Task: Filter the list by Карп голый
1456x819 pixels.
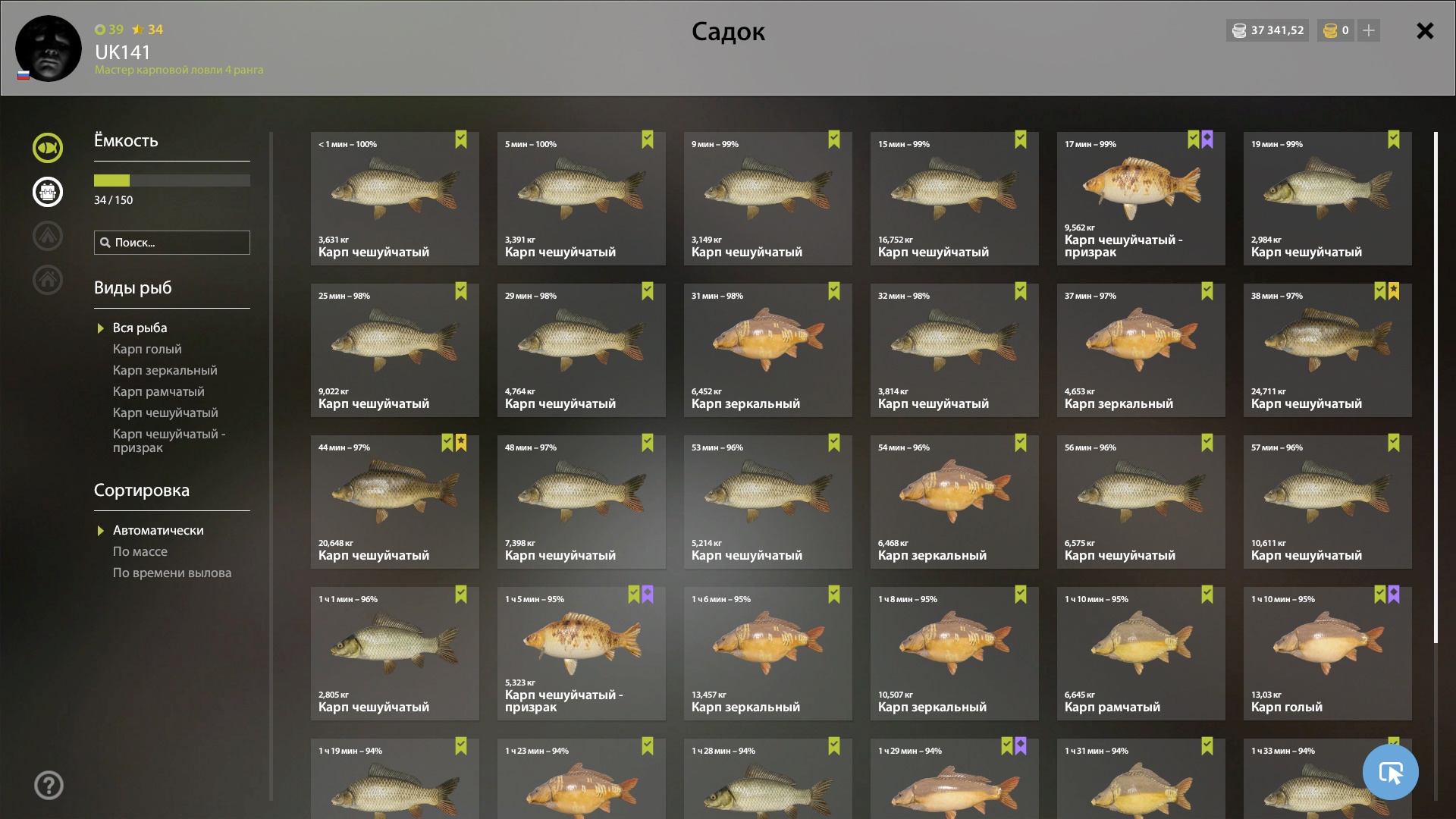Action: pyautogui.click(x=147, y=349)
